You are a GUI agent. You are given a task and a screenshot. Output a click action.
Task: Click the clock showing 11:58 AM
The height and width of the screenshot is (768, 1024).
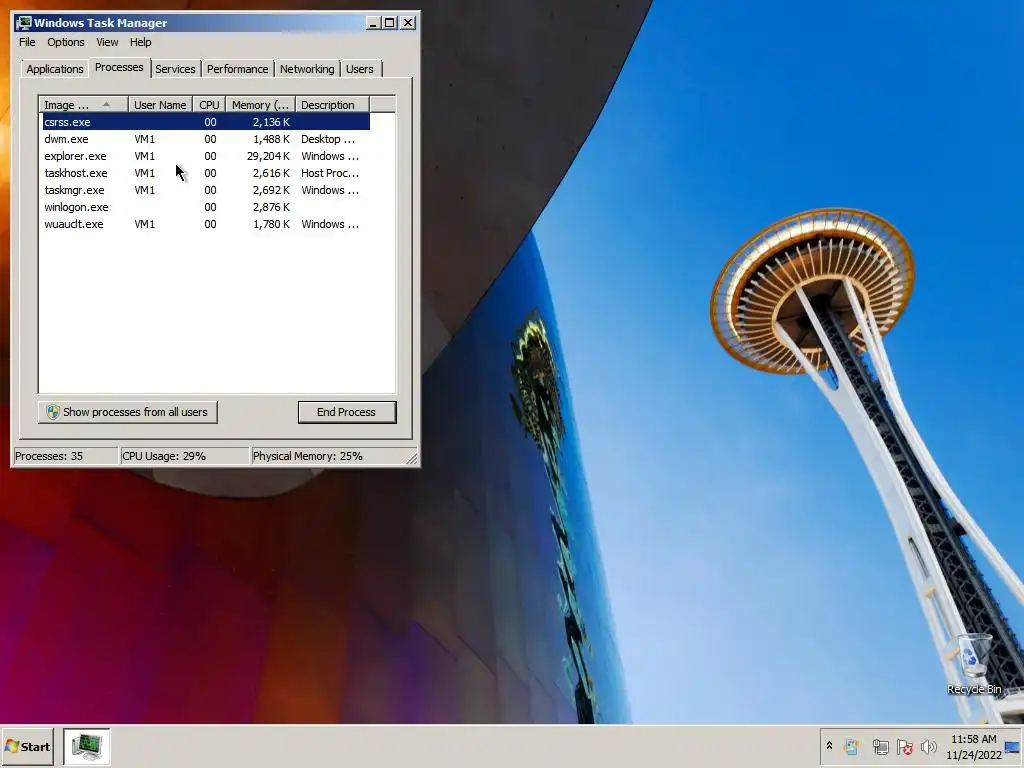point(974,746)
